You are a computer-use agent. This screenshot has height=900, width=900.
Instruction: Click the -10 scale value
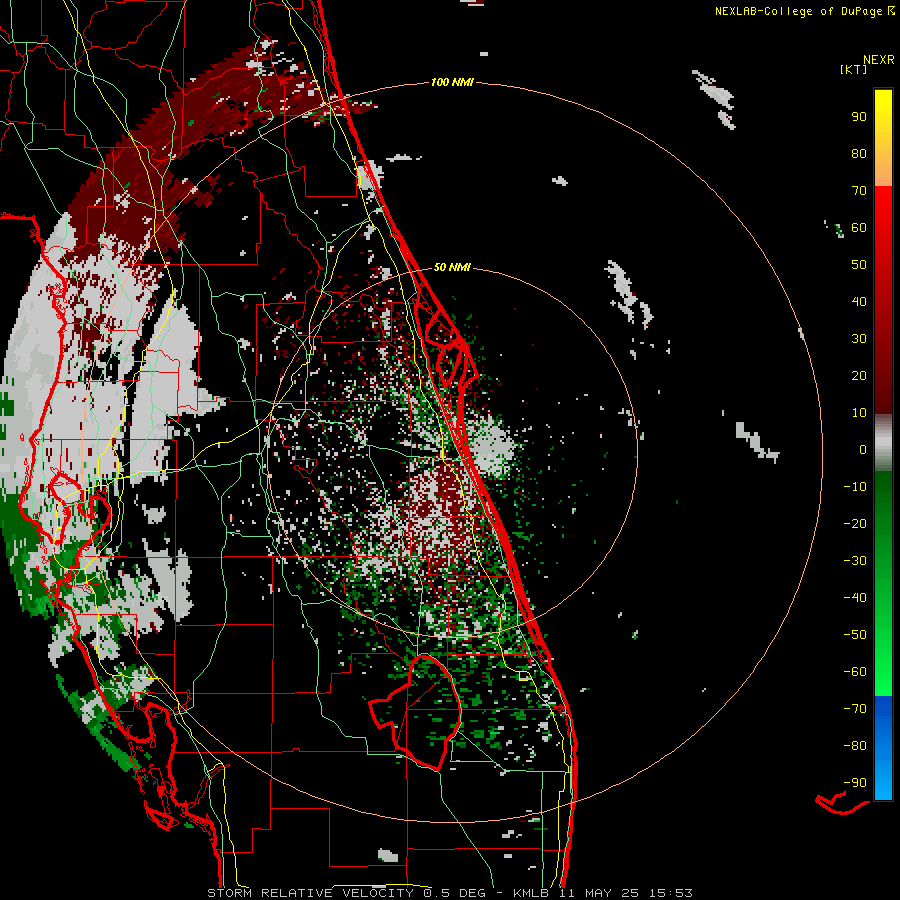click(855, 487)
